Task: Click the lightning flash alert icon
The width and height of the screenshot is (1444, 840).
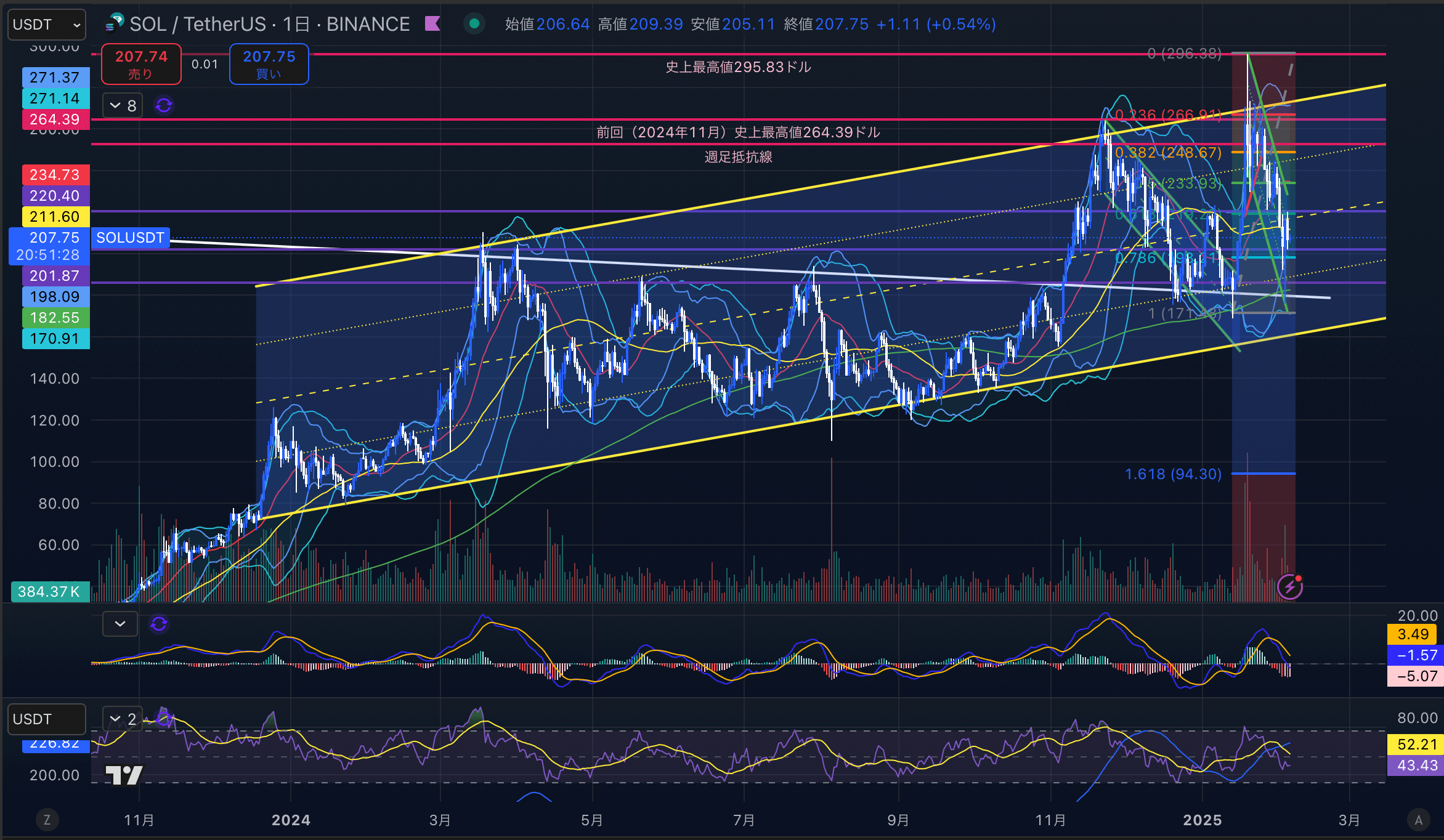Action: click(x=1290, y=587)
